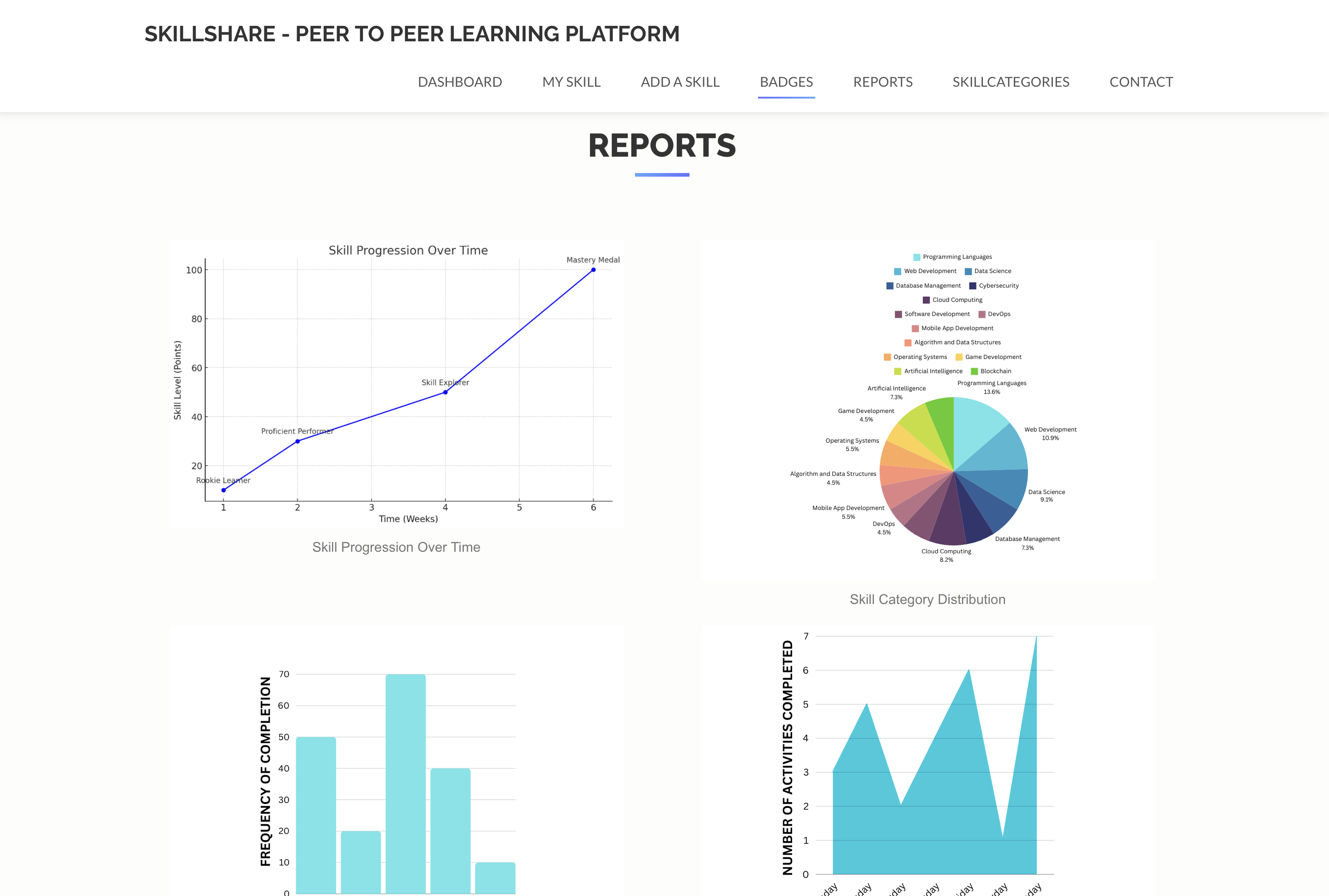Image resolution: width=1329 pixels, height=896 pixels.
Task: Go to My Skill page
Action: [x=571, y=82]
